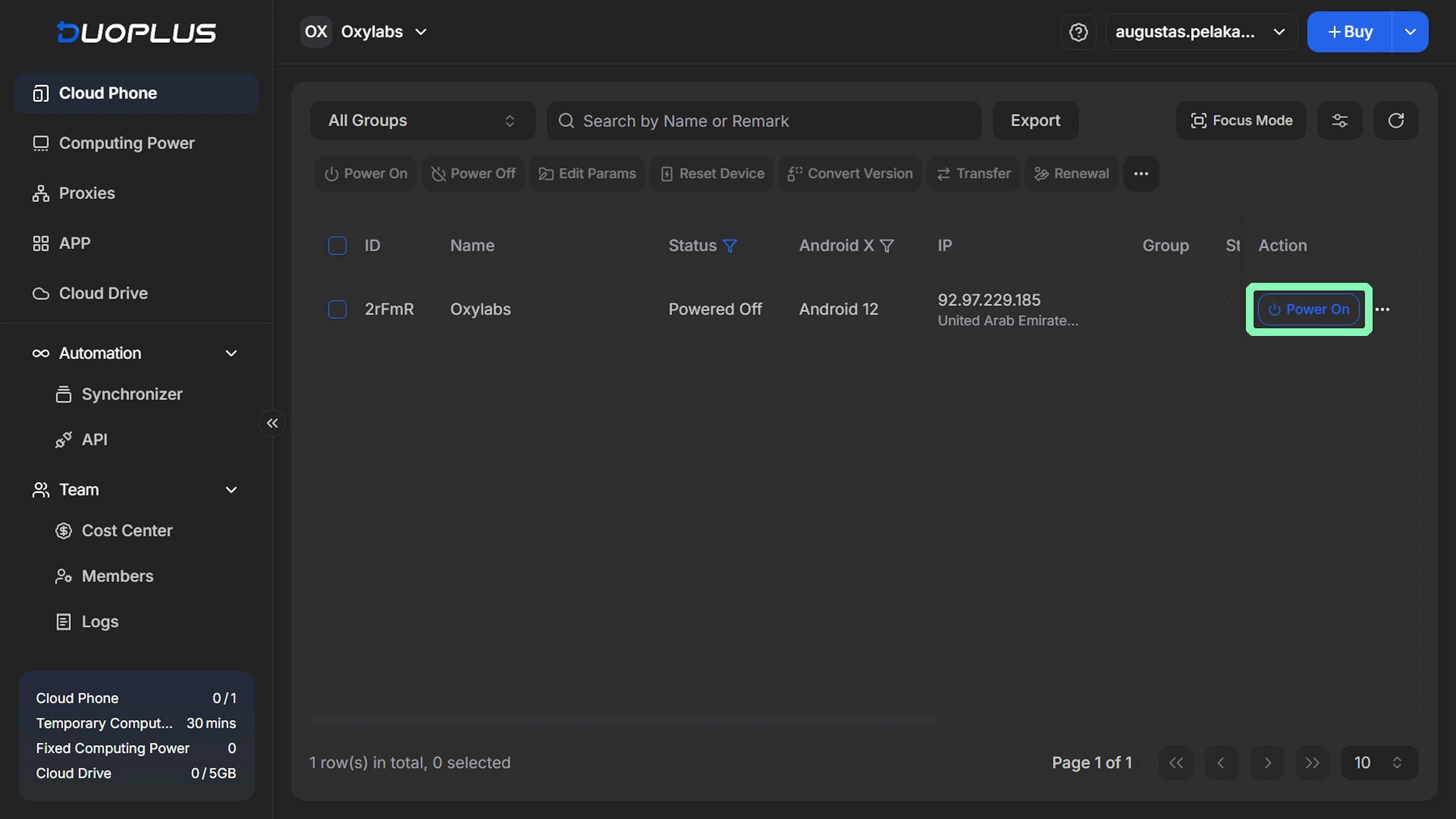Screen dimensions: 1456x819
Task: Open Cloud Phone in sidebar
Action: (136, 93)
